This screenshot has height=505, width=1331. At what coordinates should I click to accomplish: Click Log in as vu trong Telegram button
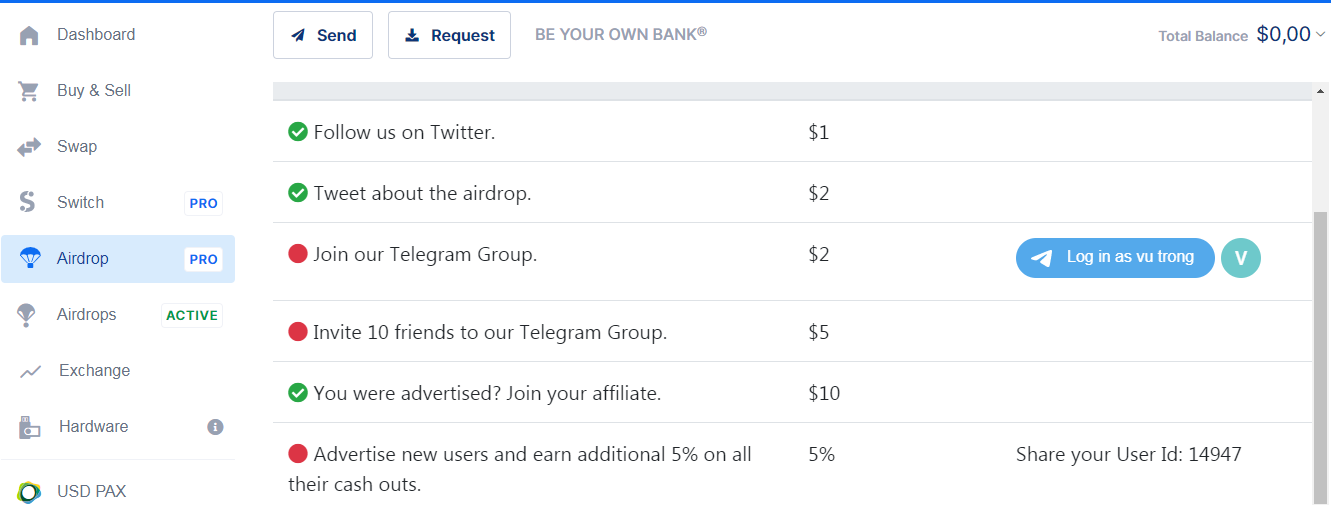(x=1115, y=258)
